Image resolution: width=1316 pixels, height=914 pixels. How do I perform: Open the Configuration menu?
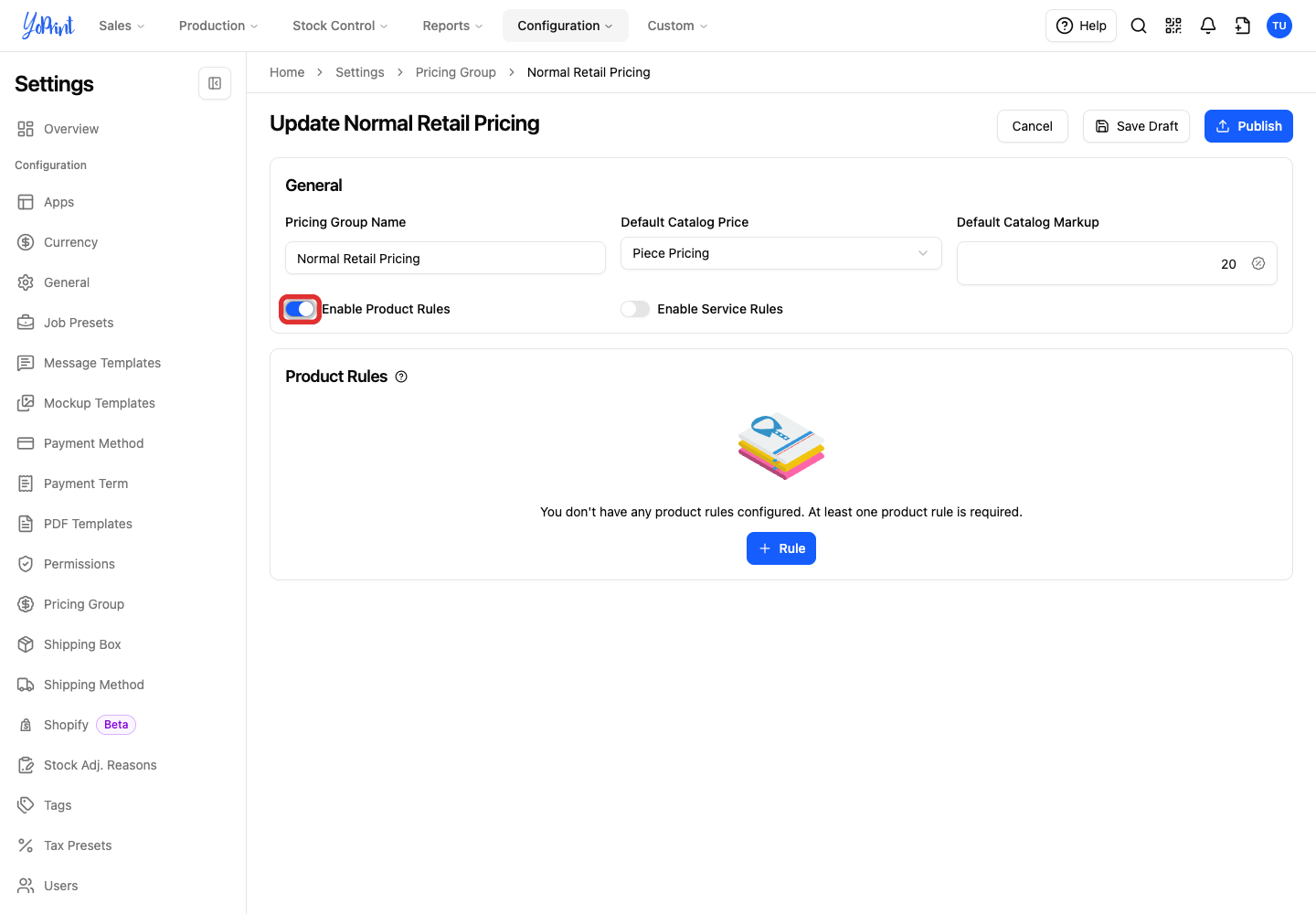point(565,26)
